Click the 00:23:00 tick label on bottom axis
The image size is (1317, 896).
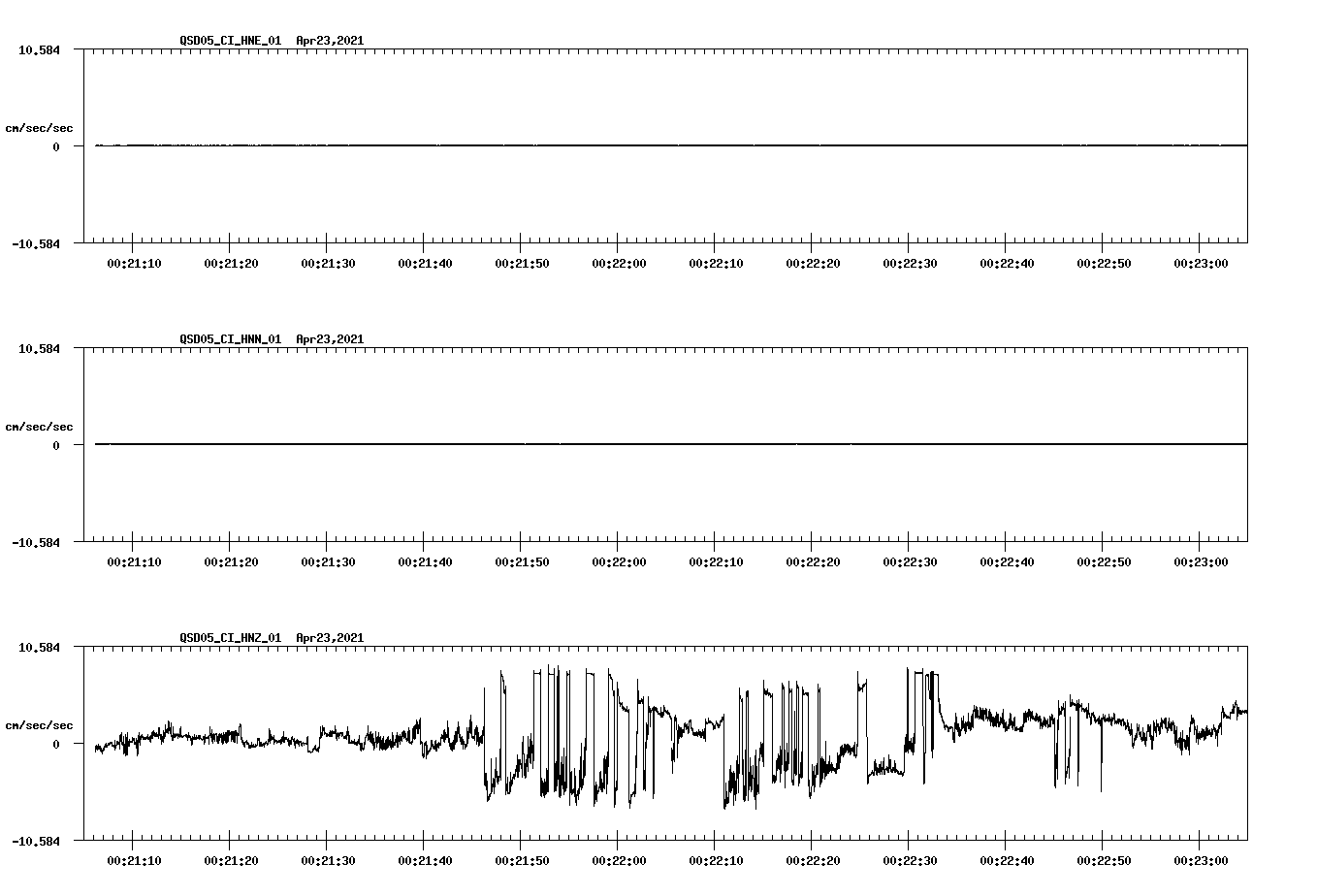[x=1201, y=861]
